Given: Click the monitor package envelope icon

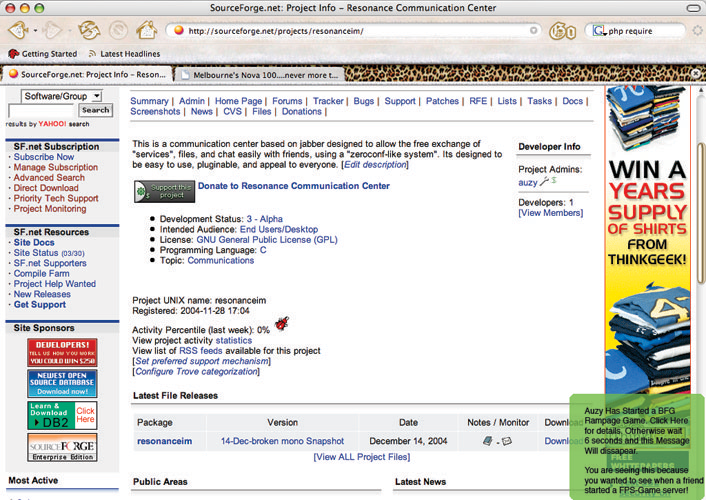Looking at the screenshot, I should pos(506,441).
